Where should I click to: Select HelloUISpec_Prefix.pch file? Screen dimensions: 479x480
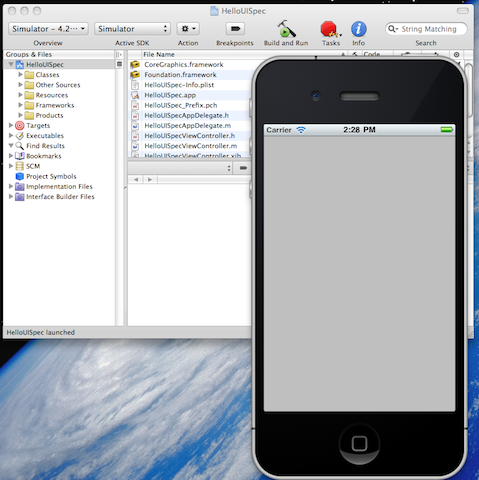pyautogui.click(x=181, y=105)
